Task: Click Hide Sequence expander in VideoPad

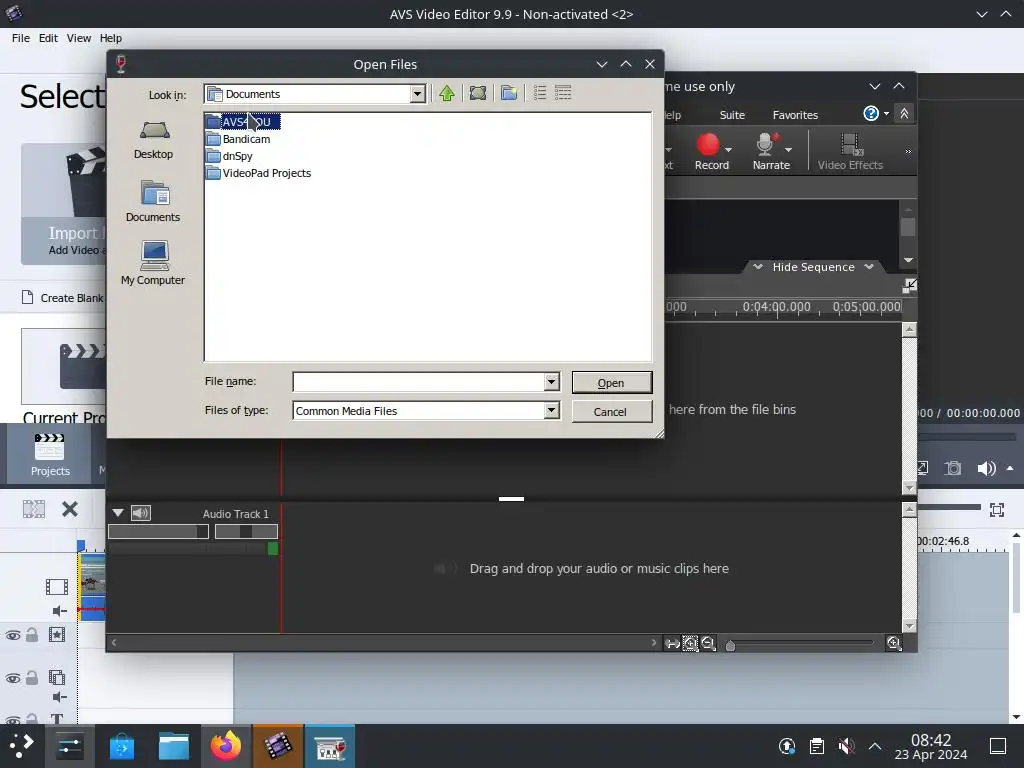Action: click(x=813, y=266)
